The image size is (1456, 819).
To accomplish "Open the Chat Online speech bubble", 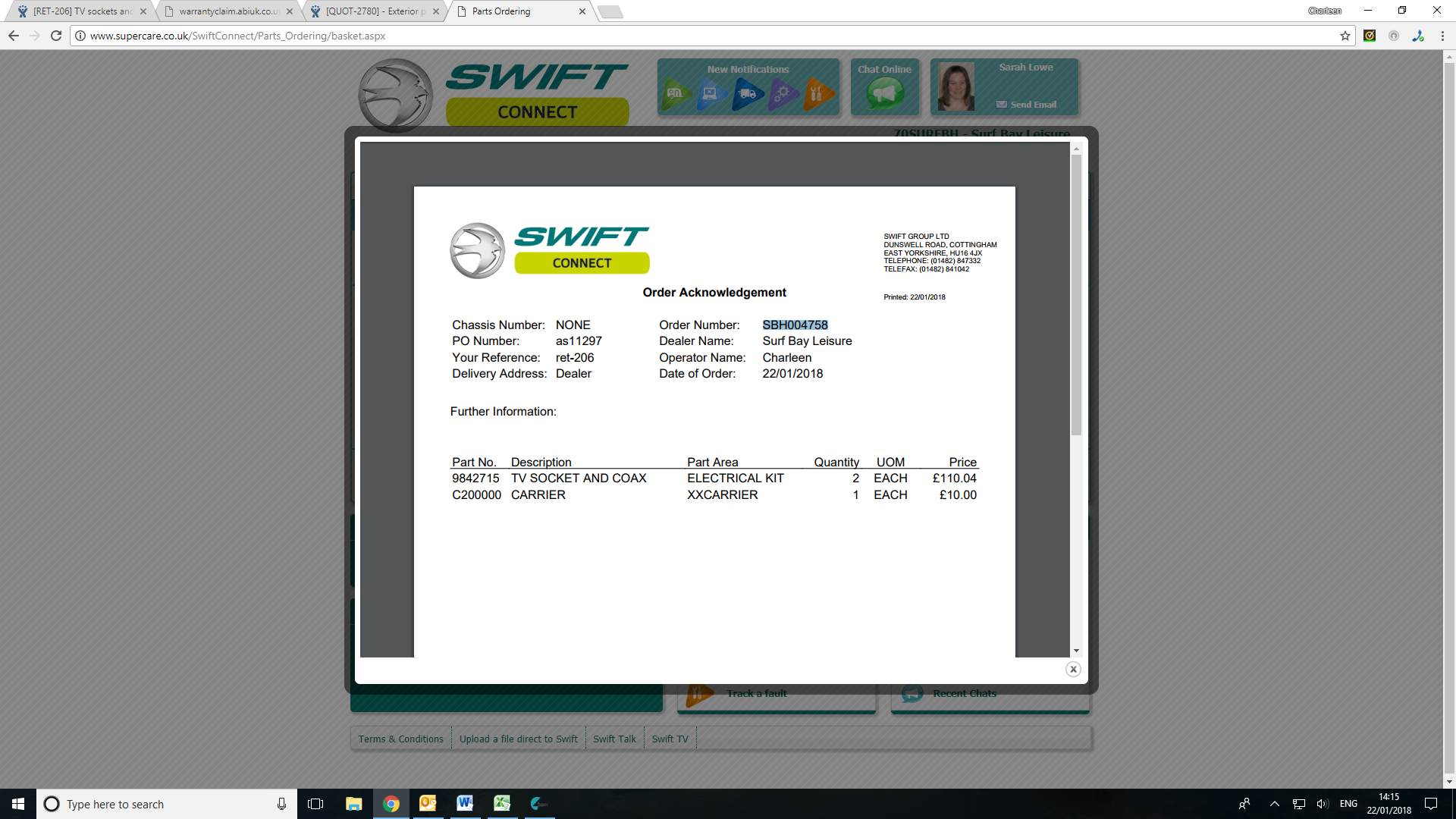I will coord(884,94).
